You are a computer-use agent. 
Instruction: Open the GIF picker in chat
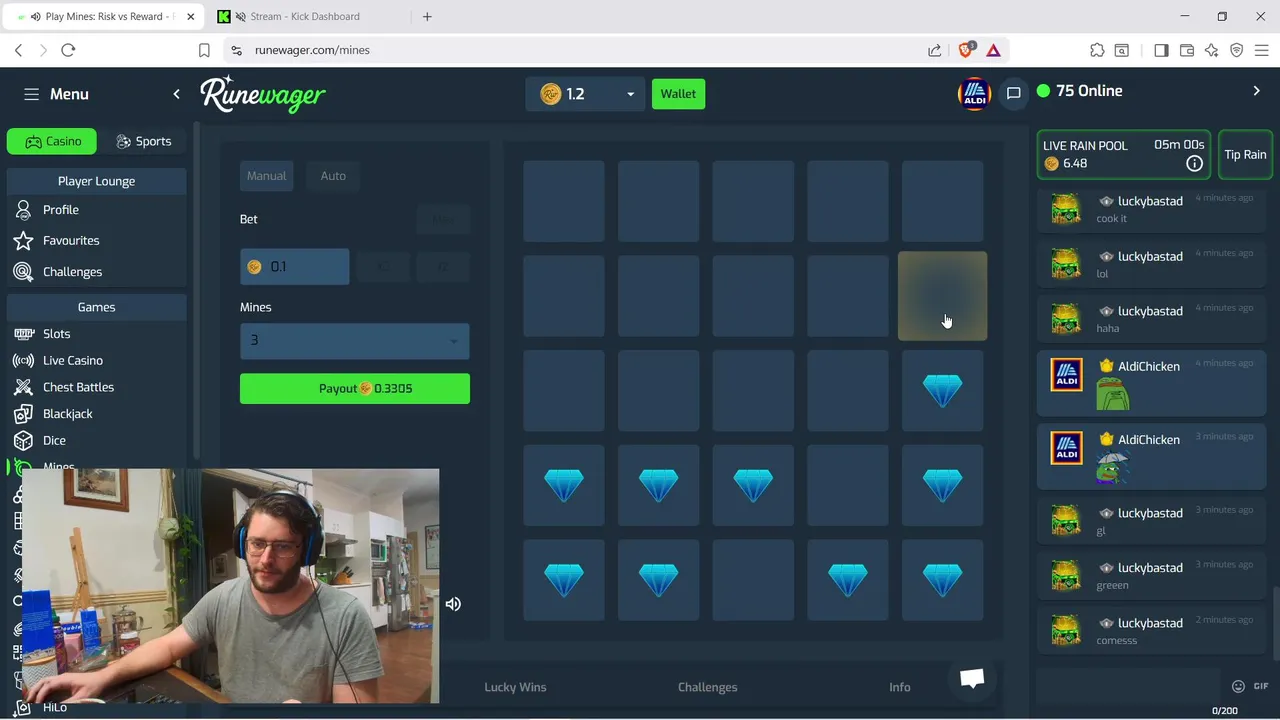pos(1261,686)
